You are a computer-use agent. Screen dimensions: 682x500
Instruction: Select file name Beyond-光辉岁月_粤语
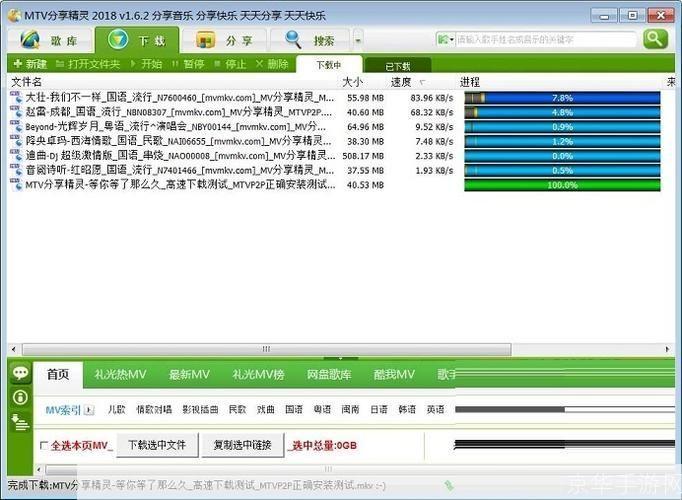tap(175, 127)
